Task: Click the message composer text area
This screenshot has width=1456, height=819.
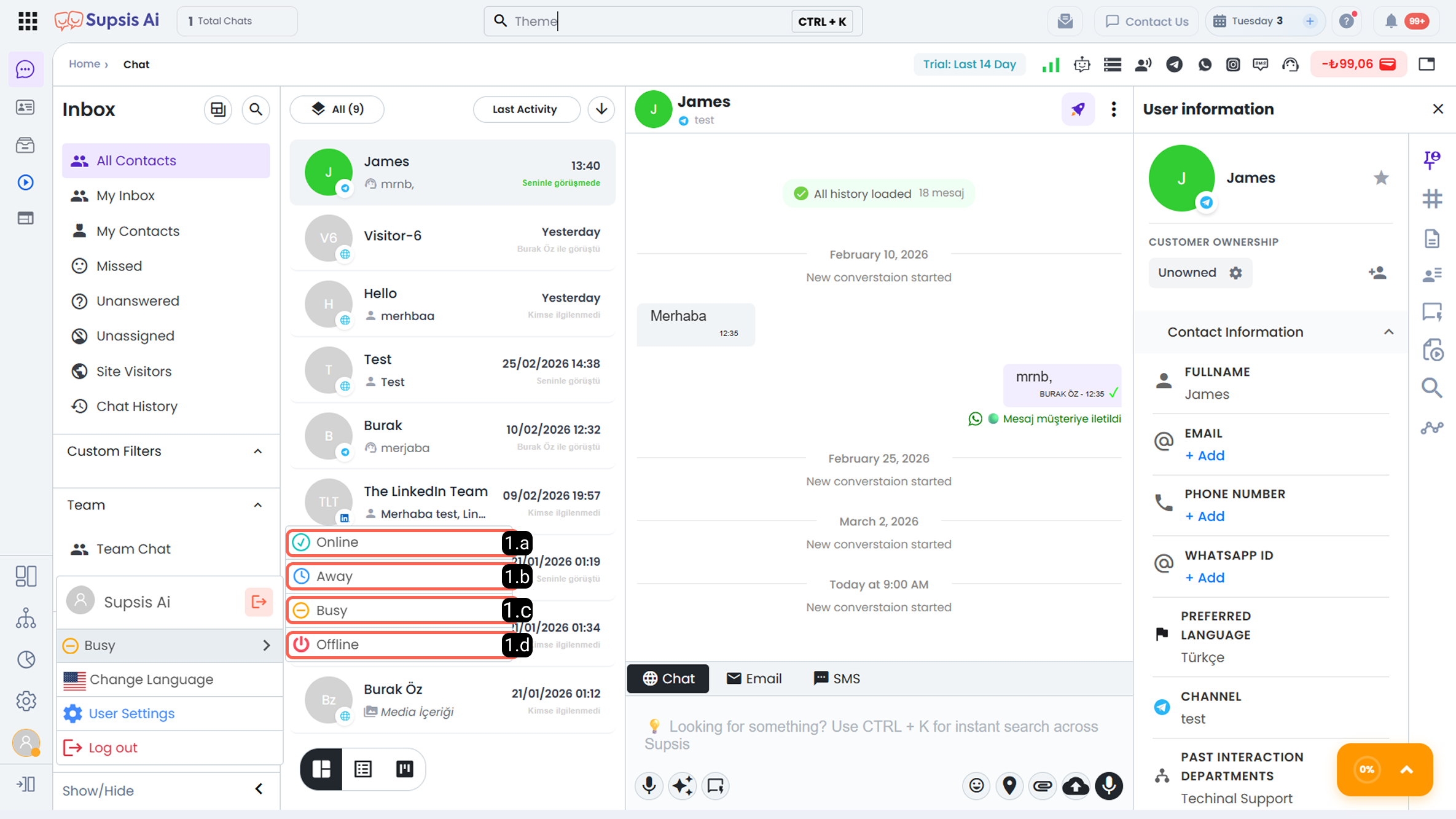Action: (x=879, y=735)
